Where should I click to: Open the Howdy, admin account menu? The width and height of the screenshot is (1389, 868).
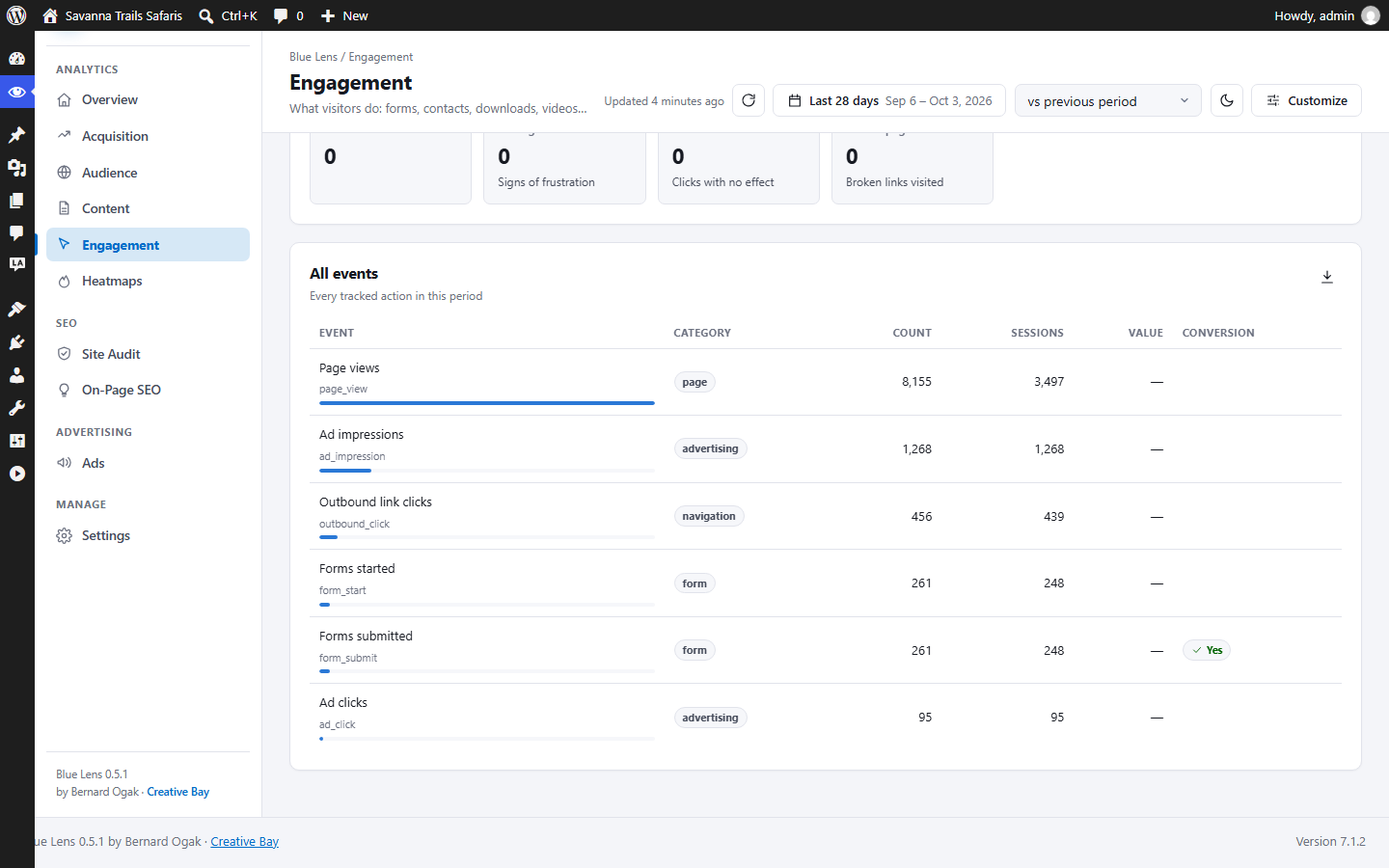pyautogui.click(x=1326, y=15)
